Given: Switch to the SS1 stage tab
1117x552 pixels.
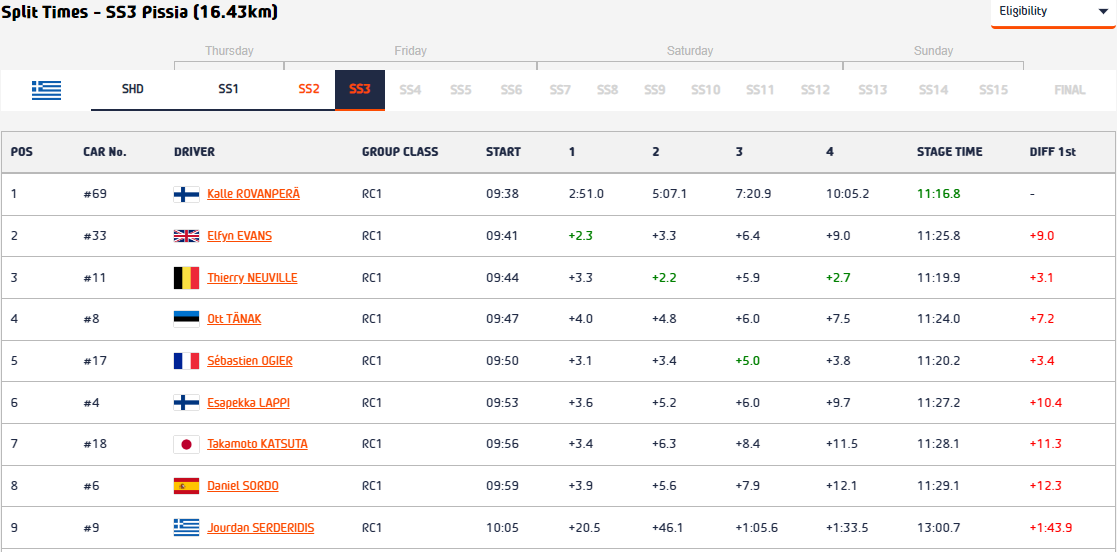Looking at the screenshot, I should [229, 90].
